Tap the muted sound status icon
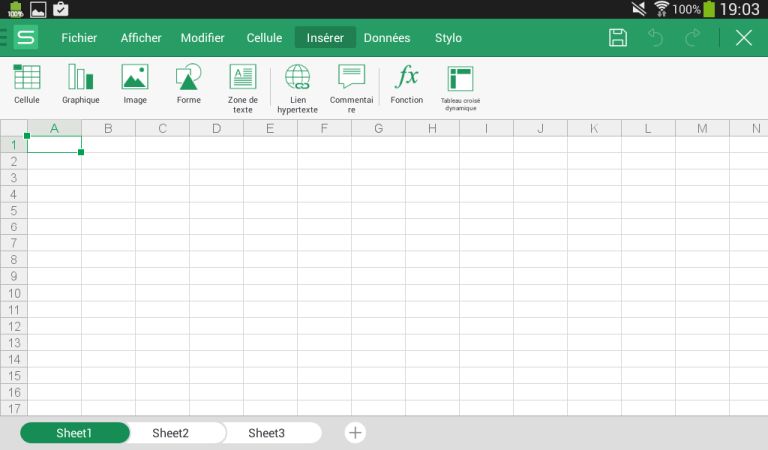768x450 pixels. click(639, 9)
